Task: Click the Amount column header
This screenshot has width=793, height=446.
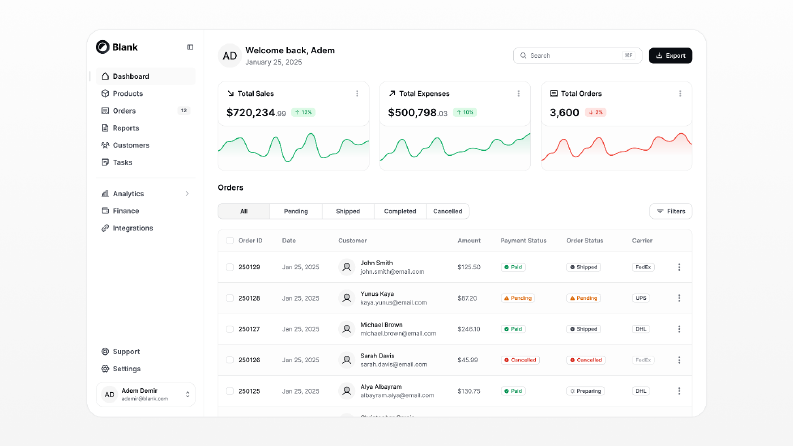Action: pyautogui.click(x=469, y=241)
